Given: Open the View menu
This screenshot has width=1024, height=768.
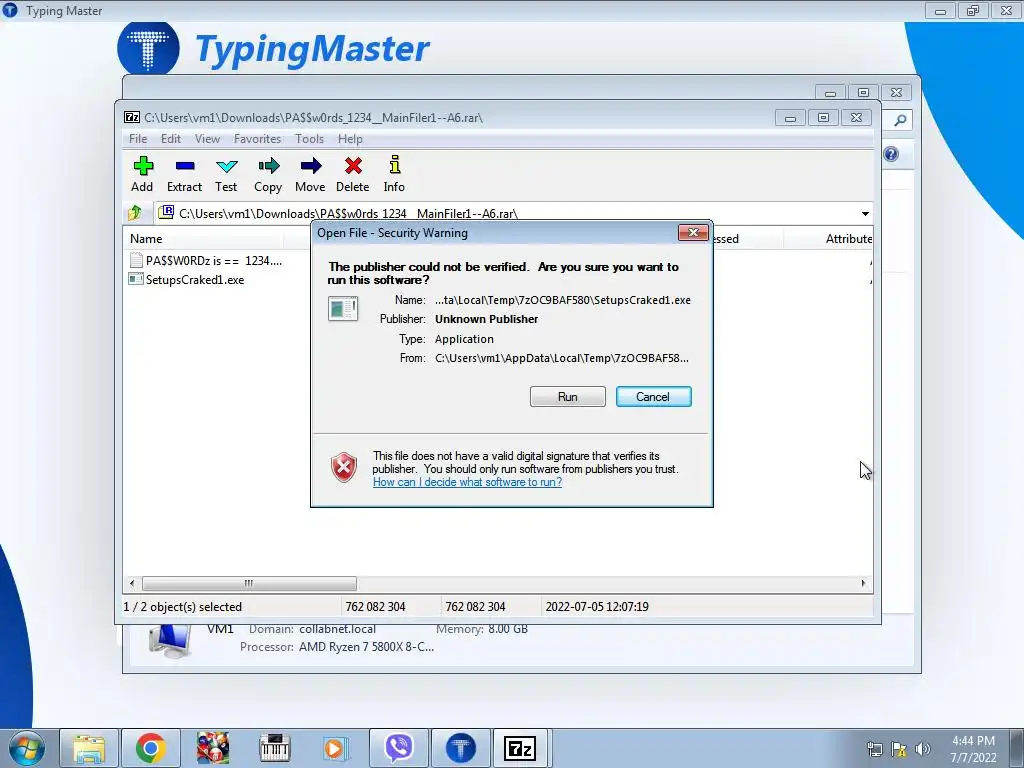Looking at the screenshot, I should tap(207, 138).
